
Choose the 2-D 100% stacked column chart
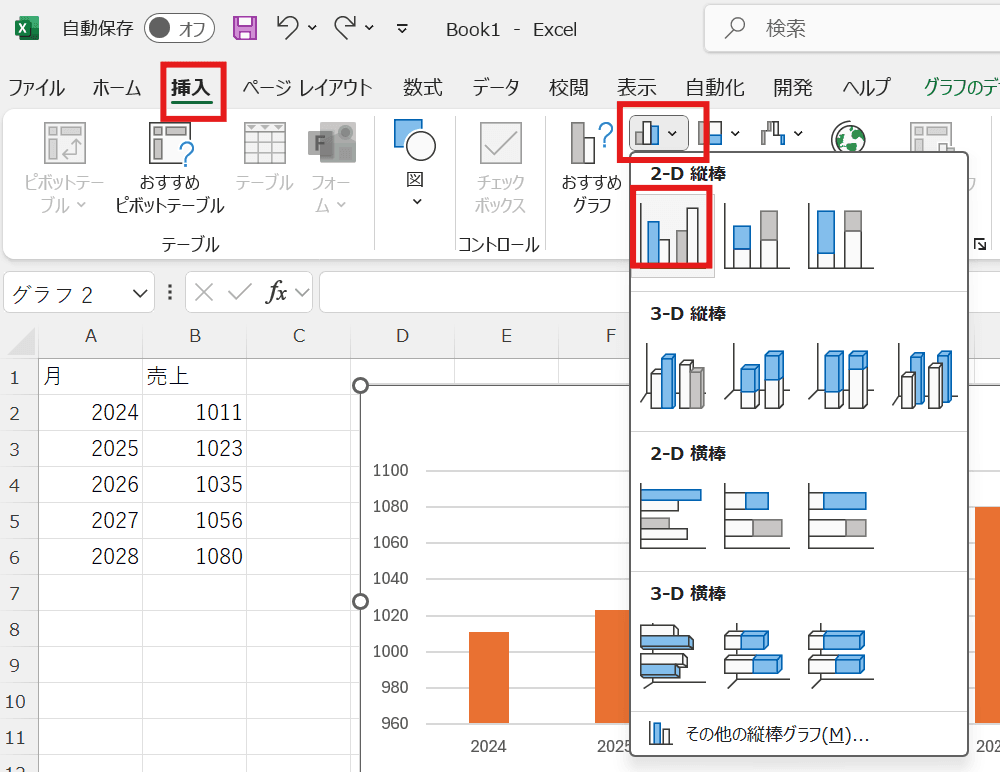[840, 238]
